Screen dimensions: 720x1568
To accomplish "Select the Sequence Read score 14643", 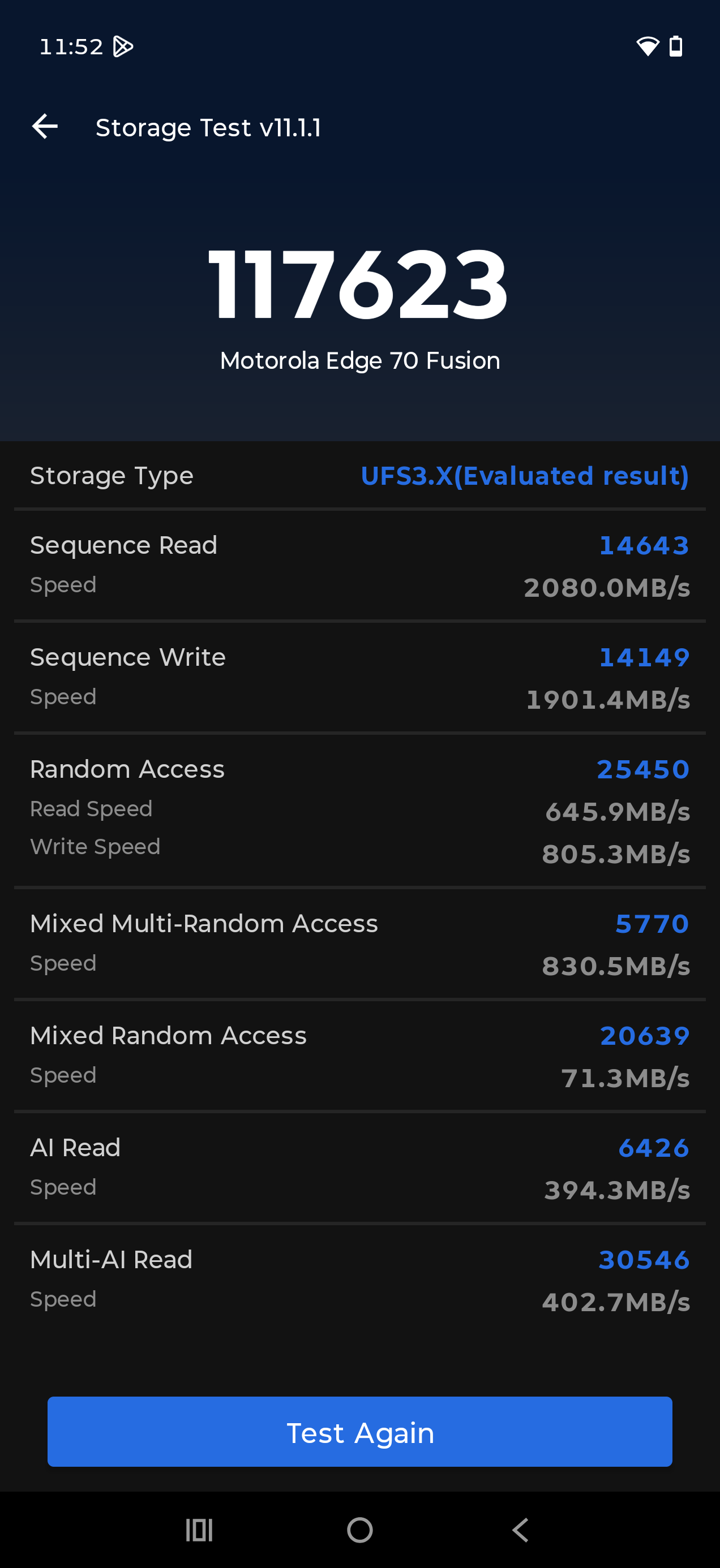I will click(644, 545).
